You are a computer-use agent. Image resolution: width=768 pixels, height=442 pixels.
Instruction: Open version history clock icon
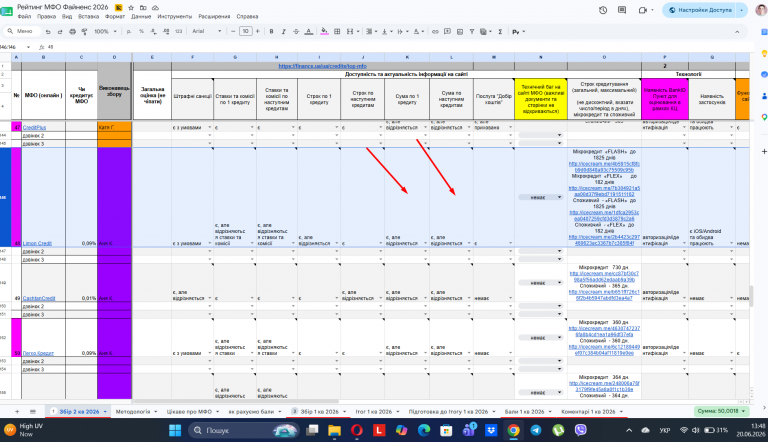tap(603, 10)
